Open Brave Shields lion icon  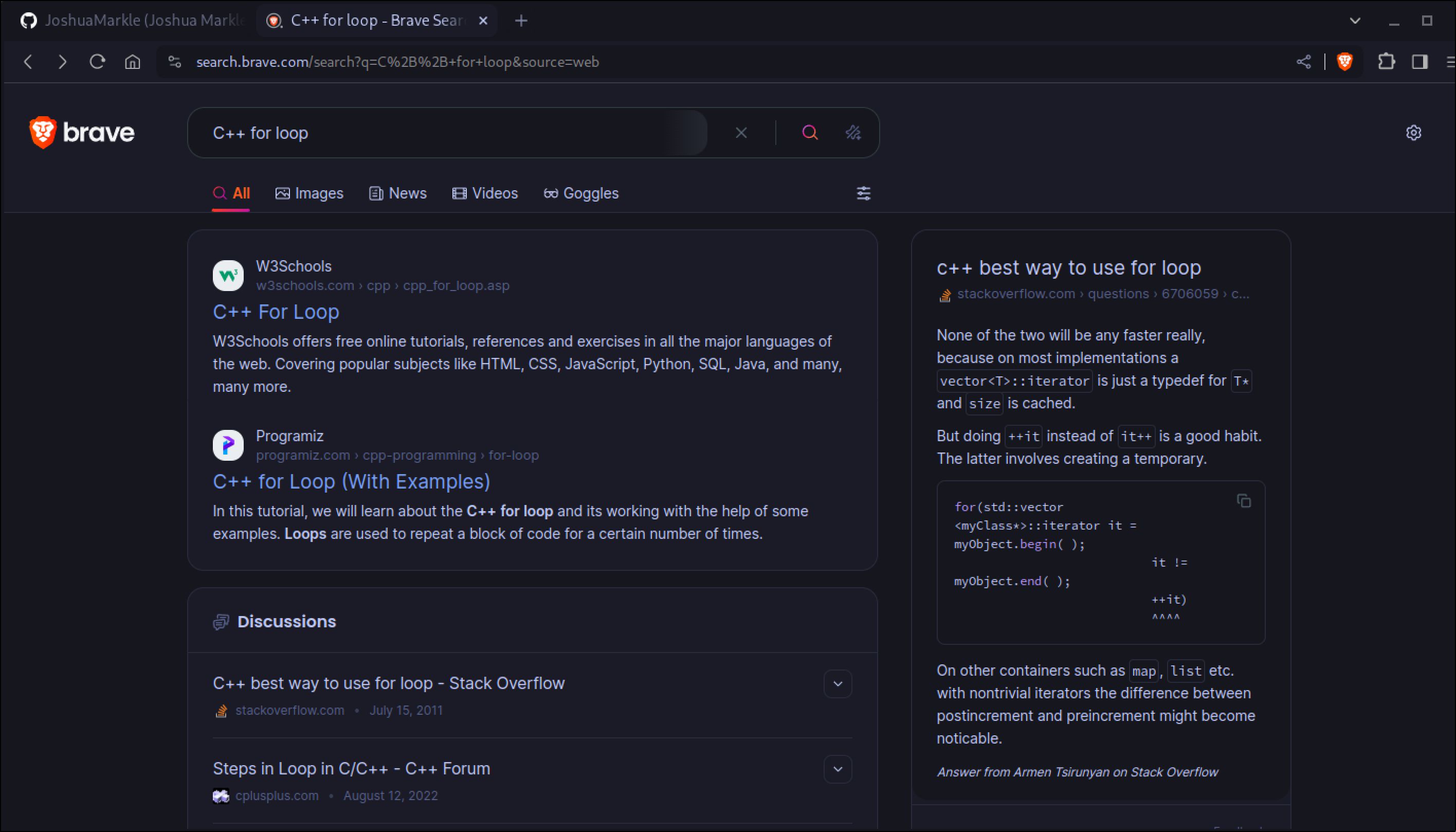coord(1344,62)
